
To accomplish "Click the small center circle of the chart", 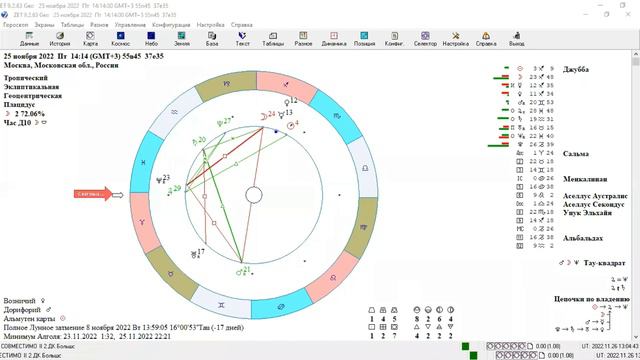I will click(x=254, y=195).
